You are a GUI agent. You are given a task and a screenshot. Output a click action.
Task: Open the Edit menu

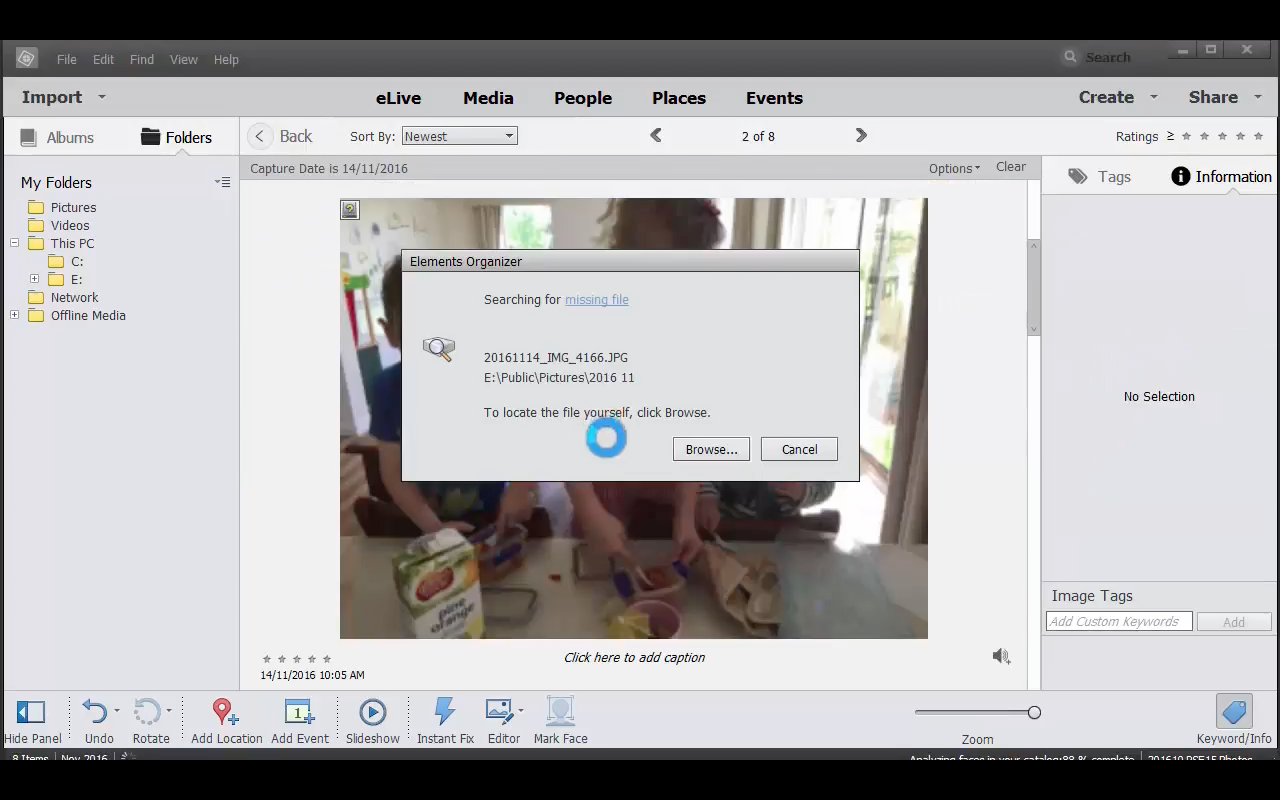[103, 59]
